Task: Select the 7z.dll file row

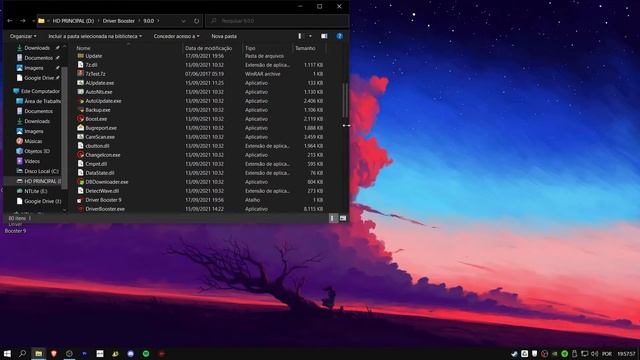Action: point(200,65)
